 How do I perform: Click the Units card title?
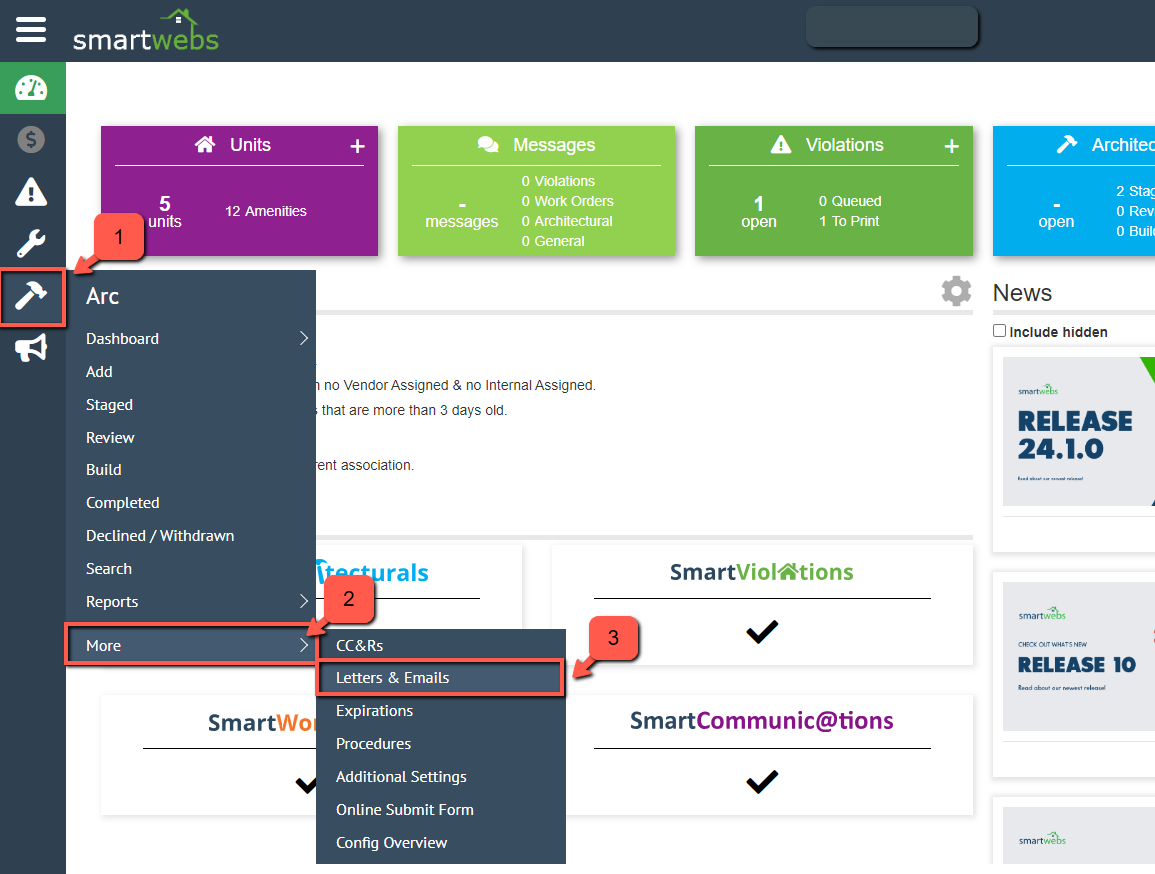click(x=250, y=145)
